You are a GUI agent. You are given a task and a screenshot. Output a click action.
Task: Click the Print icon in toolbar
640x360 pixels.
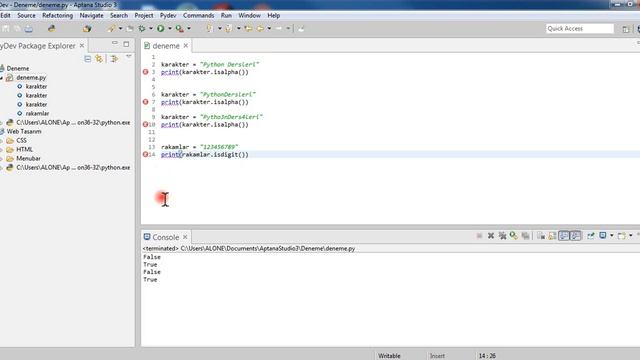click(x=28, y=29)
